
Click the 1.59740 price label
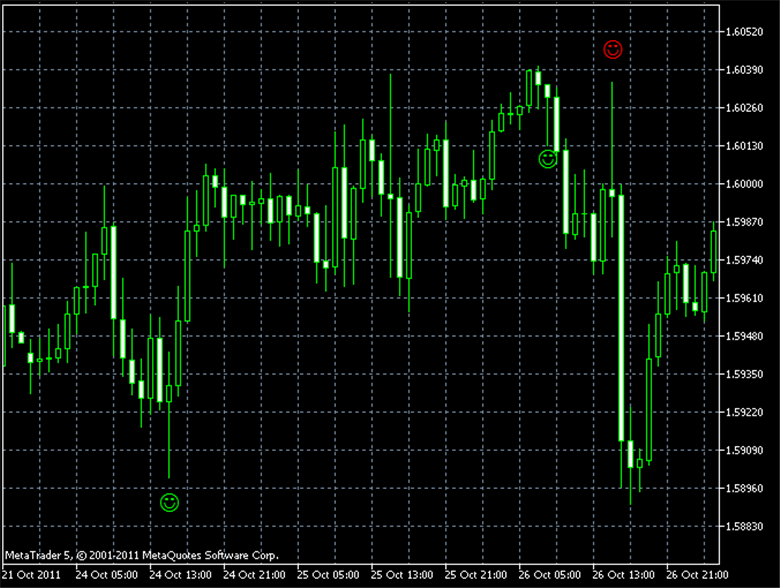[744, 260]
